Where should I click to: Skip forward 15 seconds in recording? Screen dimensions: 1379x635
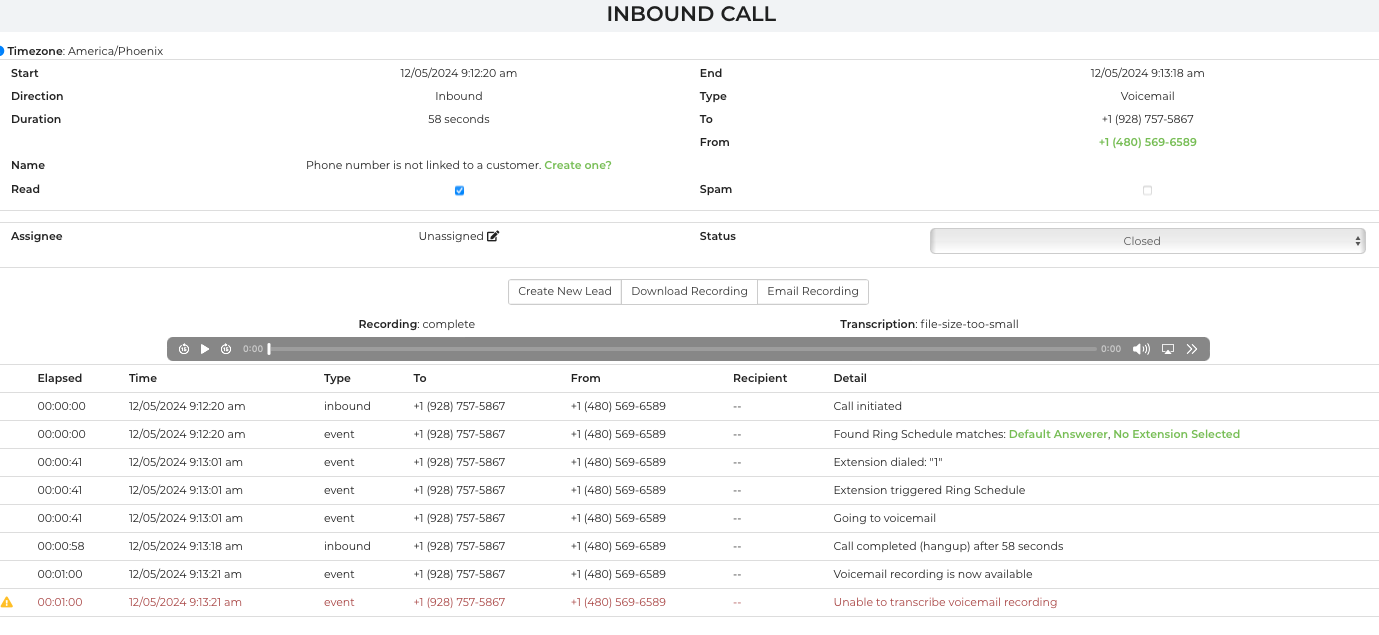pos(226,349)
